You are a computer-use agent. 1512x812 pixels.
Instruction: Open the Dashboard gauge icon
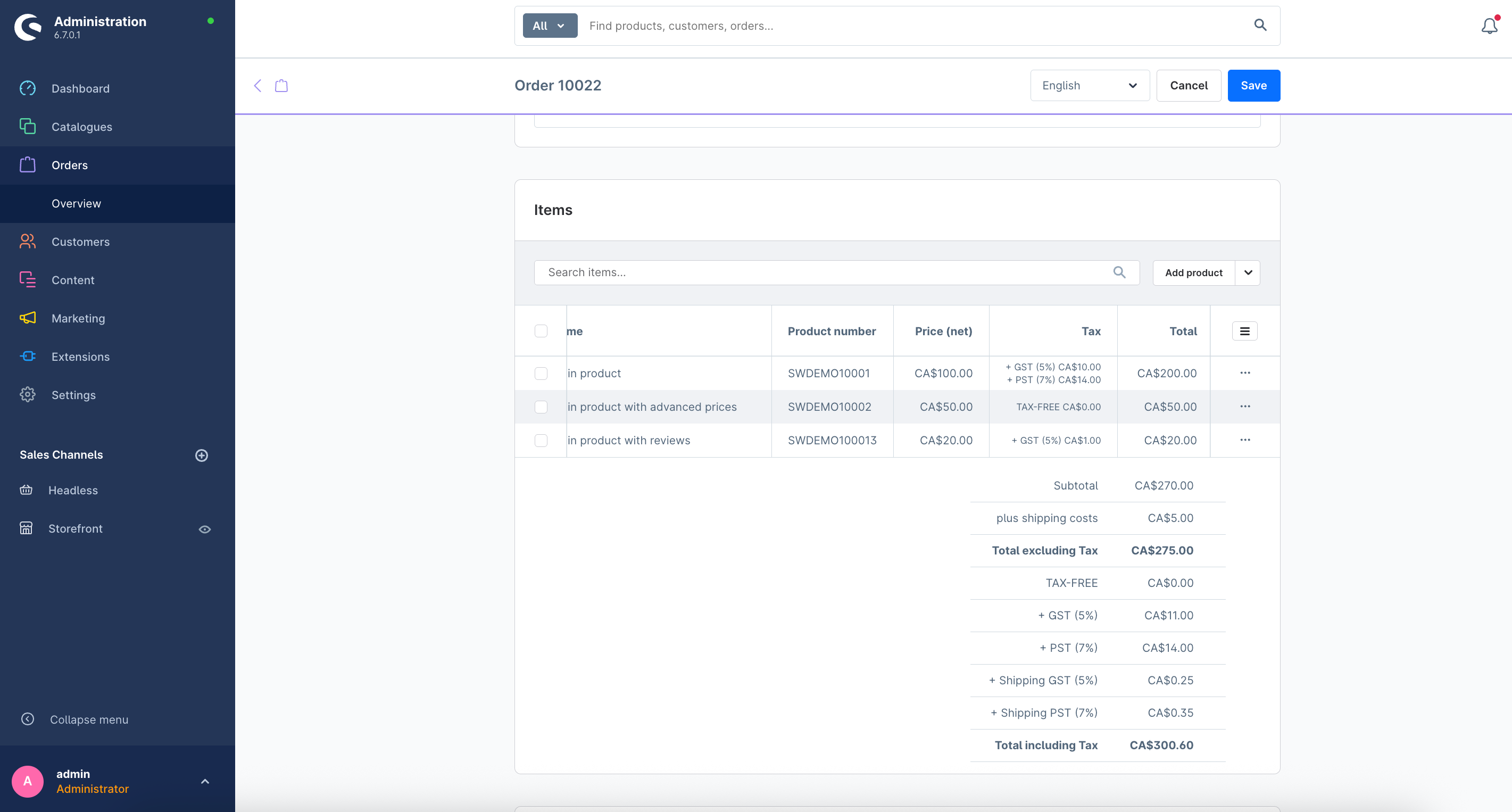28,88
